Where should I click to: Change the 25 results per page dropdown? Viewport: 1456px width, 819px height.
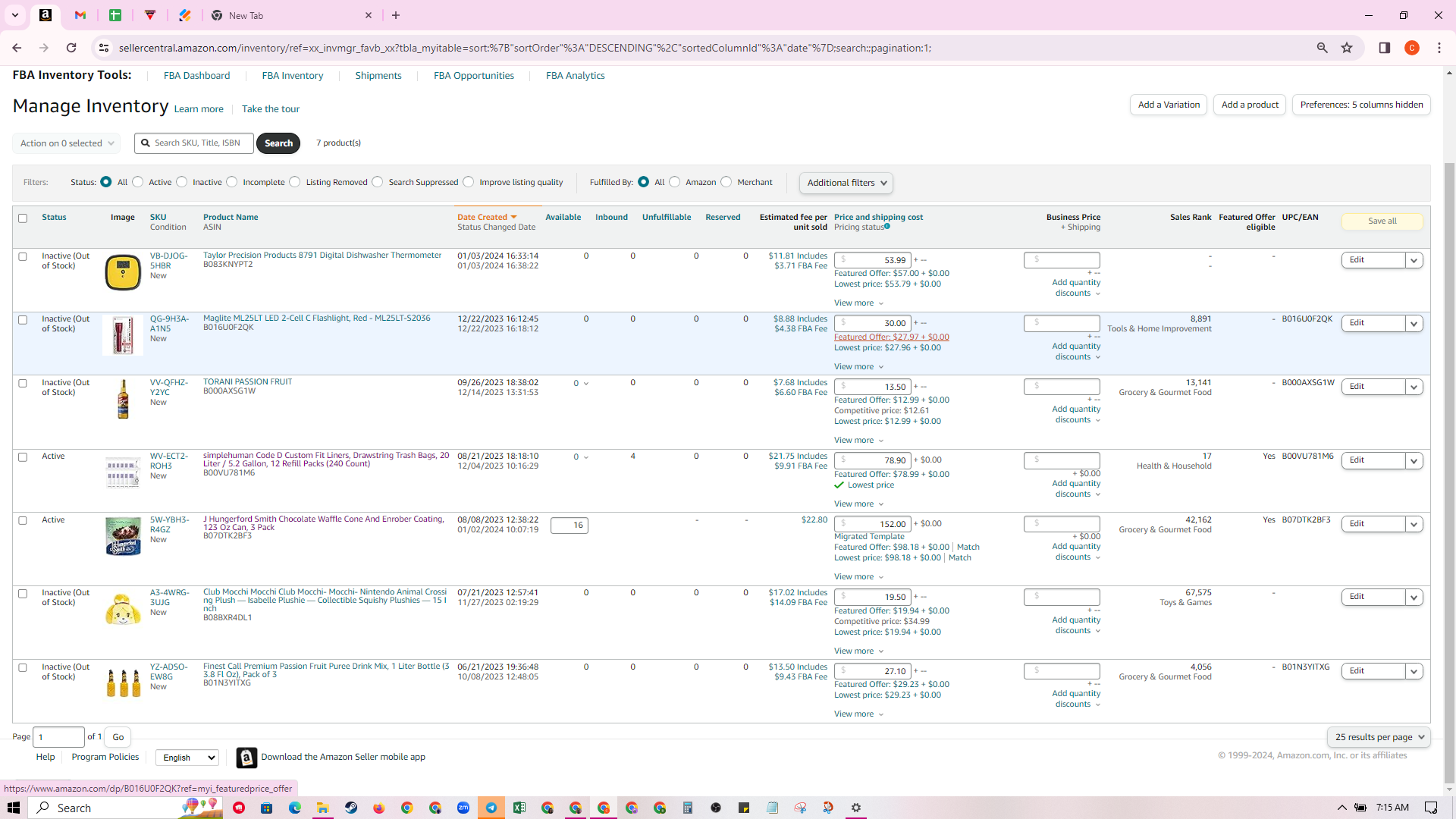(x=1379, y=737)
